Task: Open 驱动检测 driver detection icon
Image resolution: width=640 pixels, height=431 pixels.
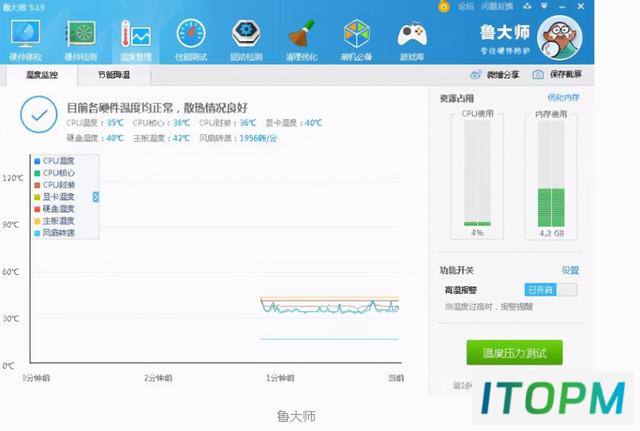Action: click(246, 33)
